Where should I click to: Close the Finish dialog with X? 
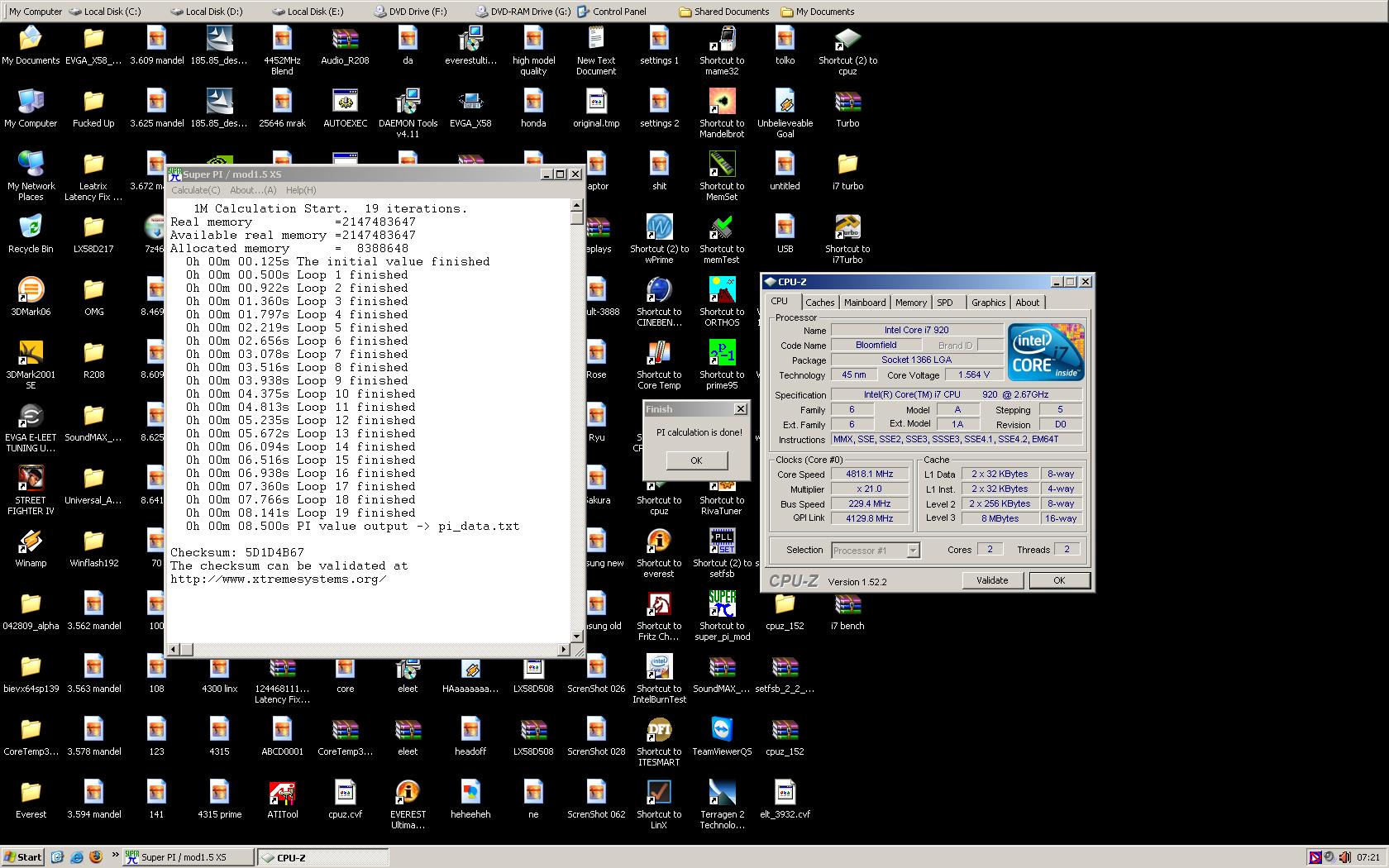741,408
